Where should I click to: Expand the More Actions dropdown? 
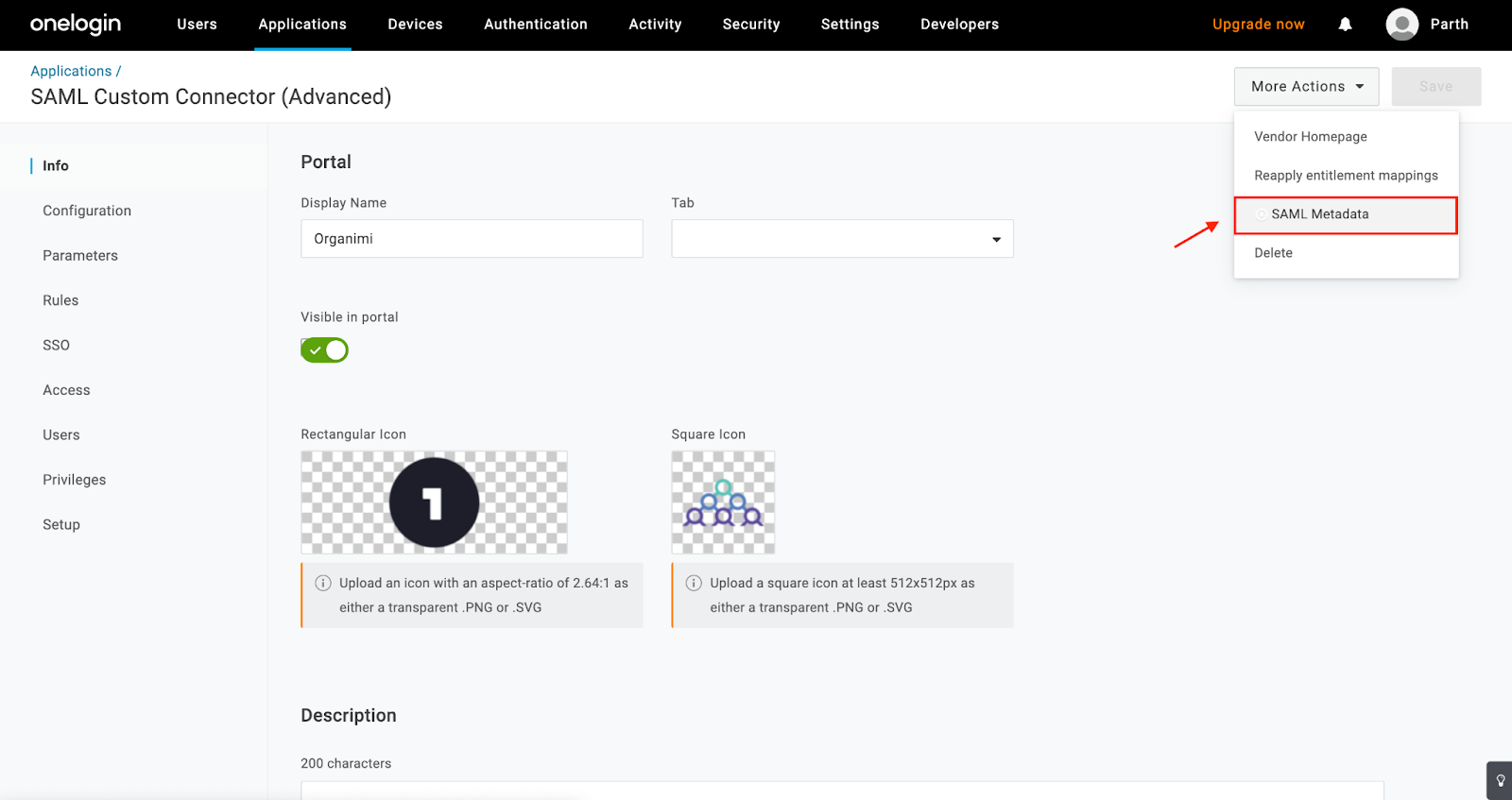[1306, 87]
